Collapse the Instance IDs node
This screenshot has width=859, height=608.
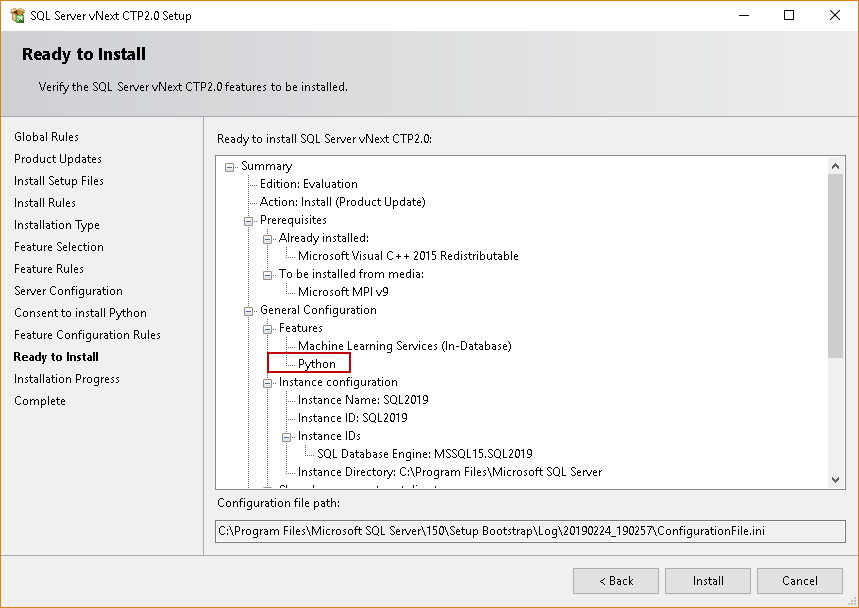[287, 436]
